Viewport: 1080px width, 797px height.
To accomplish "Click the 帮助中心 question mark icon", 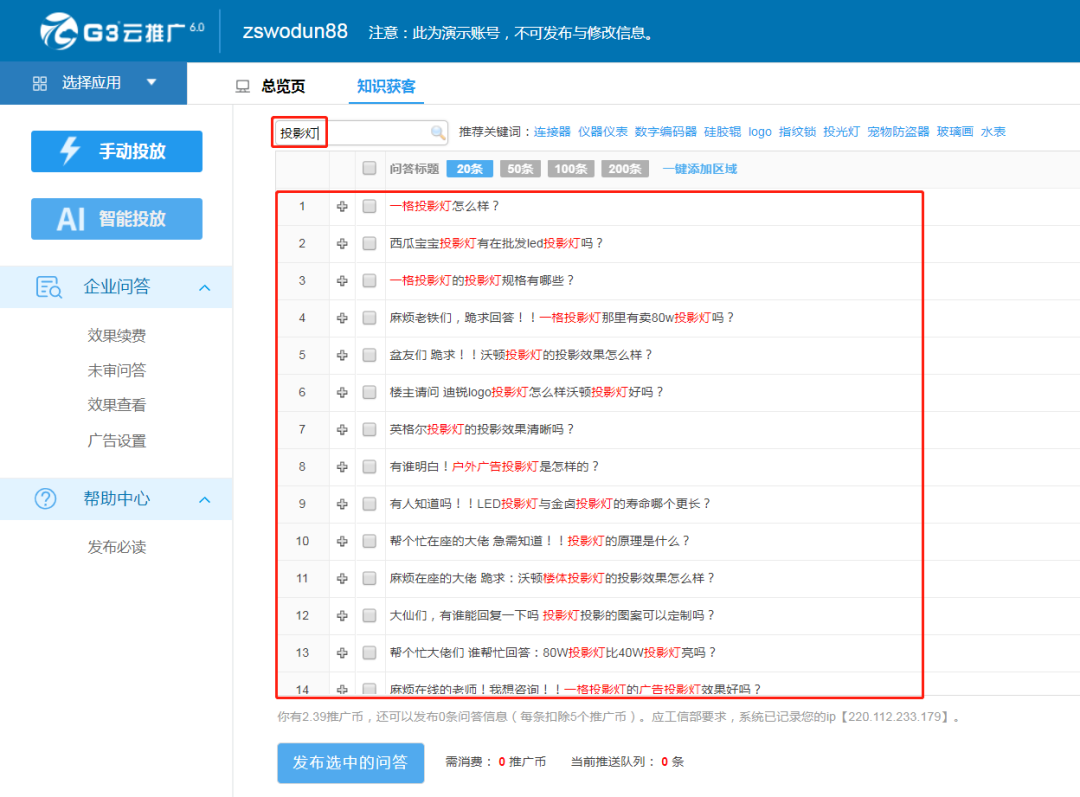I will [x=45, y=499].
